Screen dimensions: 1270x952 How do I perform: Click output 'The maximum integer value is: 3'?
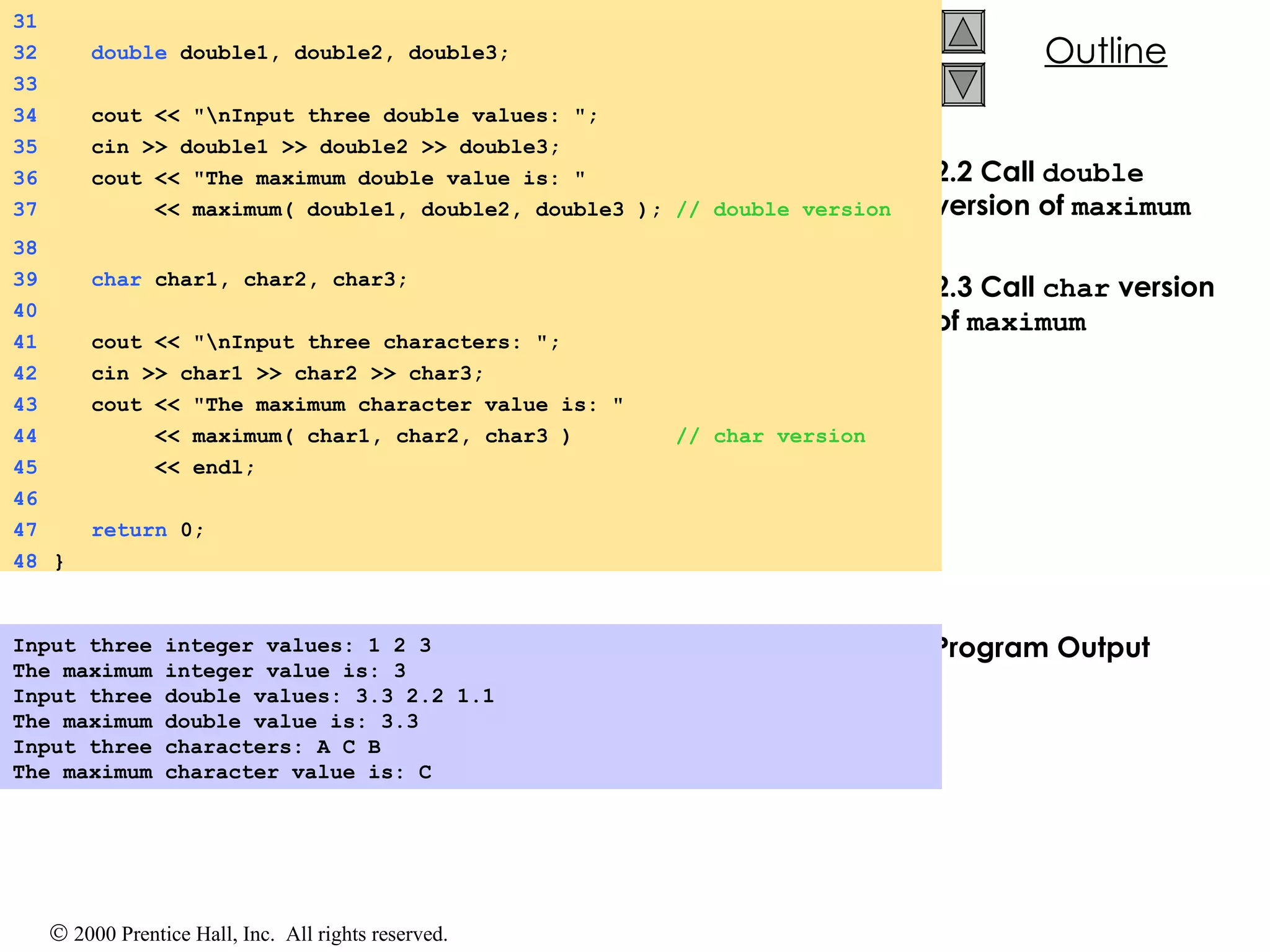[x=210, y=671]
